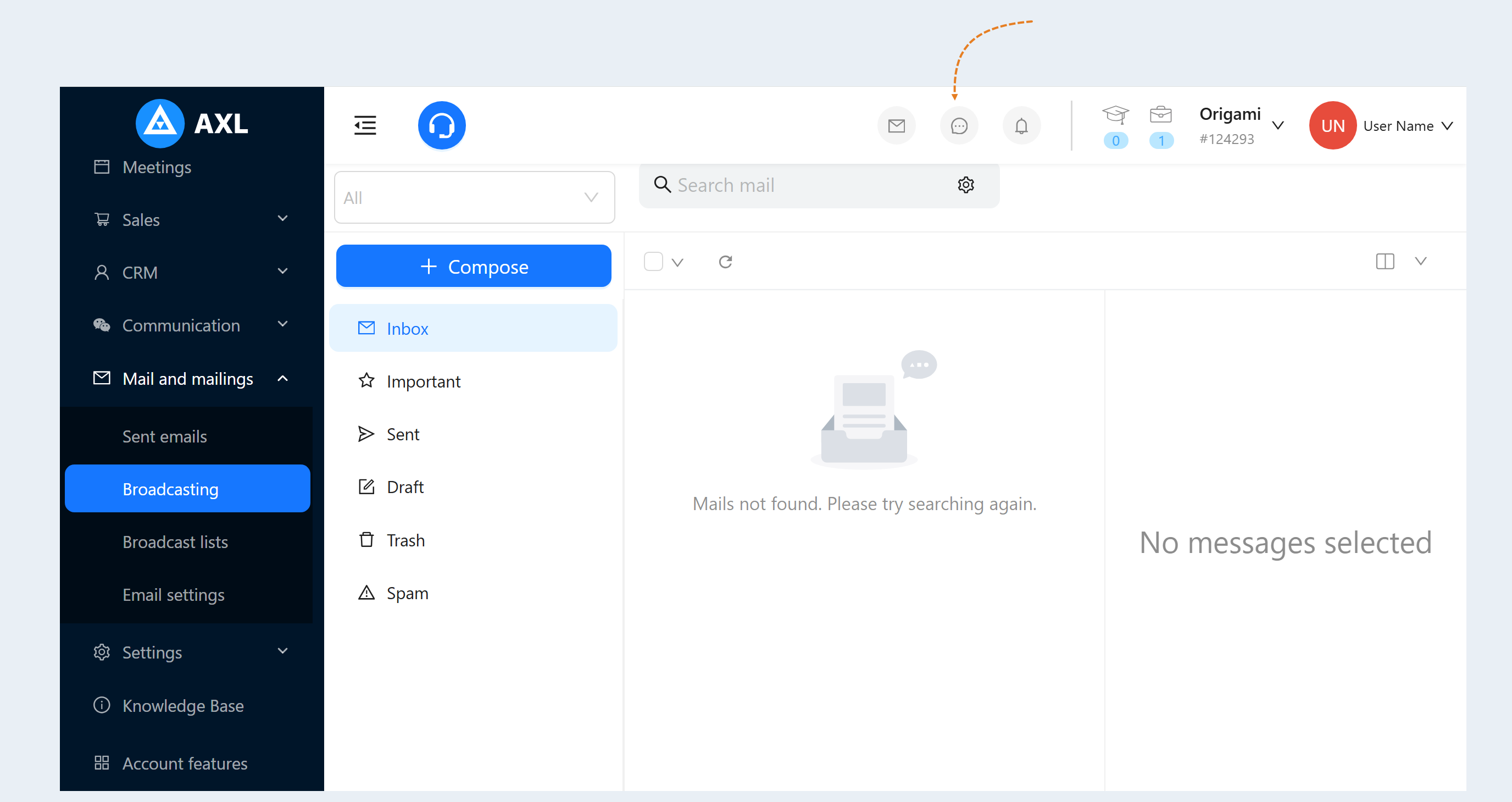Open the notifications bell icon
The width and height of the screenshot is (1512, 802).
tap(1022, 126)
